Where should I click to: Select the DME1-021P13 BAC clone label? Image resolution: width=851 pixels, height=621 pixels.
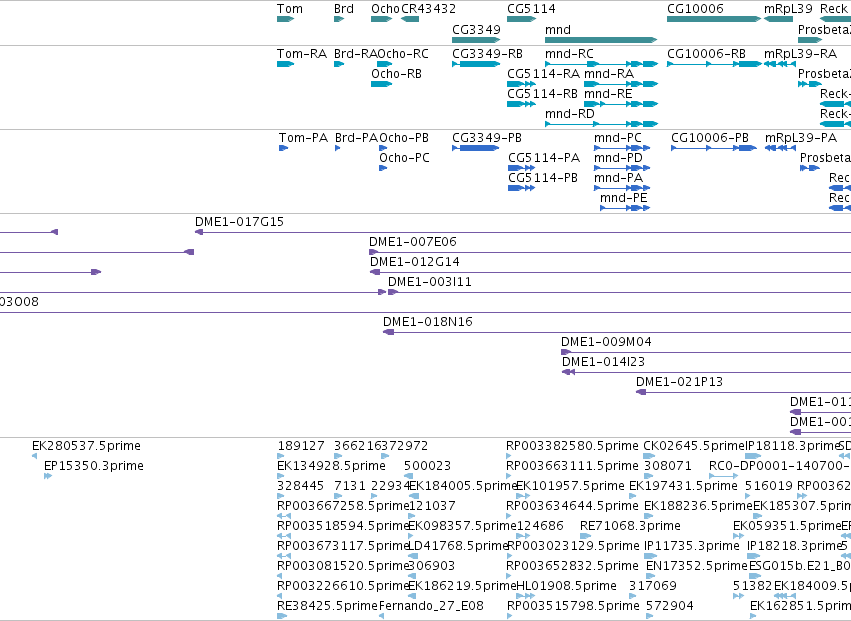point(679,383)
